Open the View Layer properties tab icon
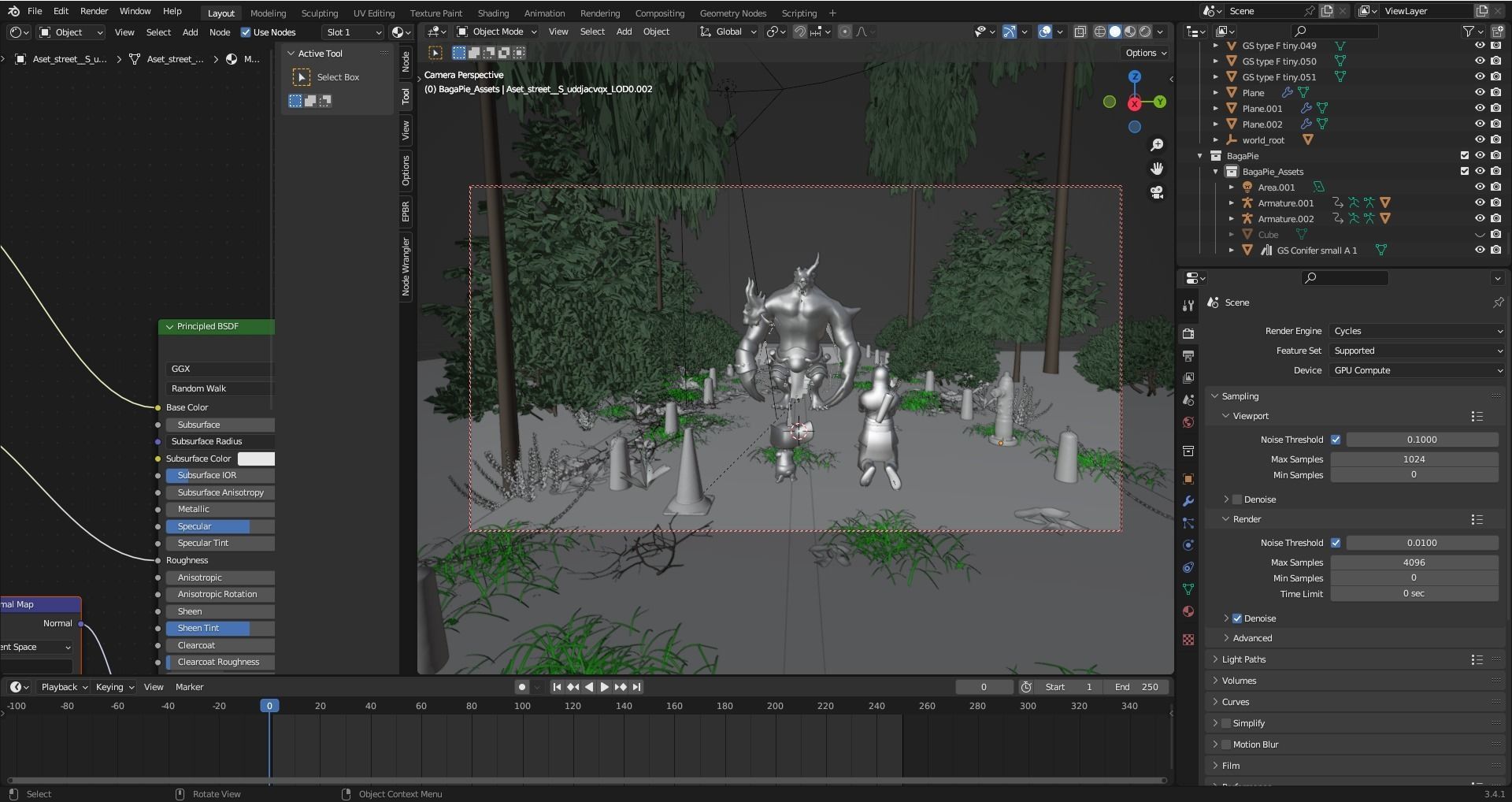This screenshot has height=802, width=1512. (1188, 378)
